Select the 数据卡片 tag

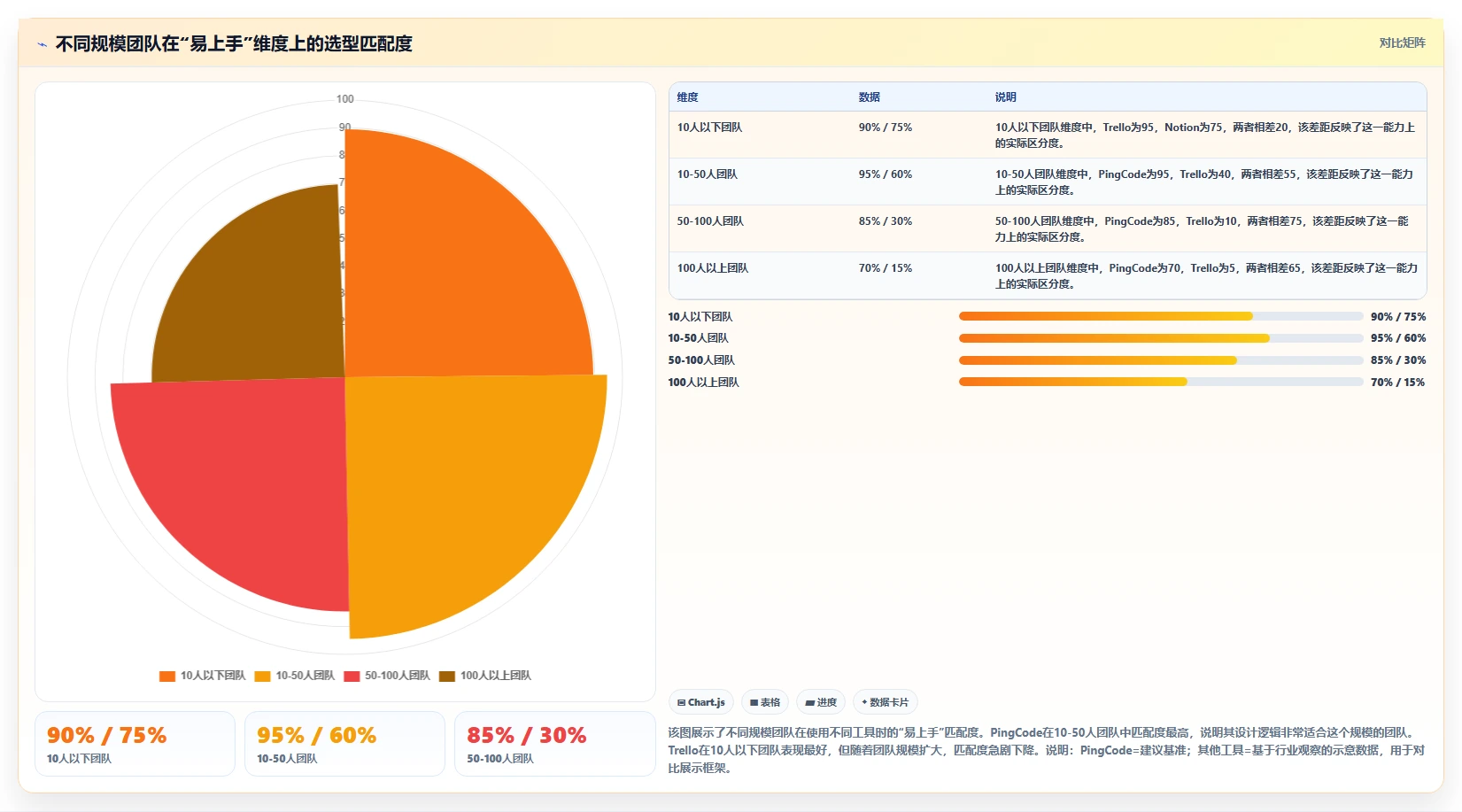pos(885,702)
